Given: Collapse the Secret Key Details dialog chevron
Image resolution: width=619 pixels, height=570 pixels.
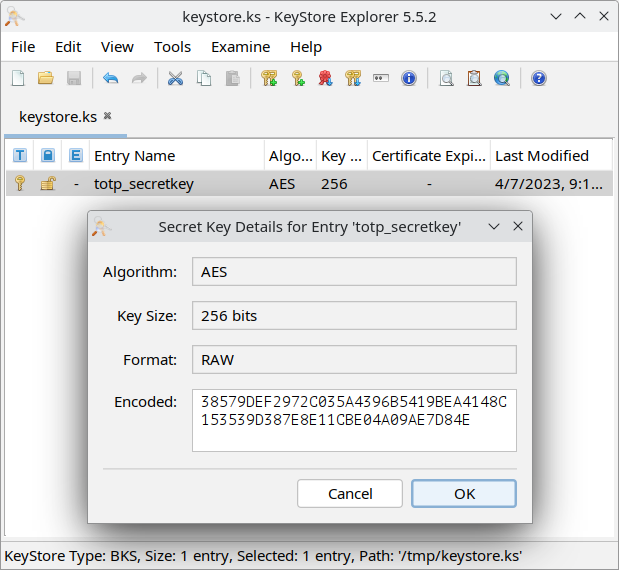Looking at the screenshot, I should 494,227.
